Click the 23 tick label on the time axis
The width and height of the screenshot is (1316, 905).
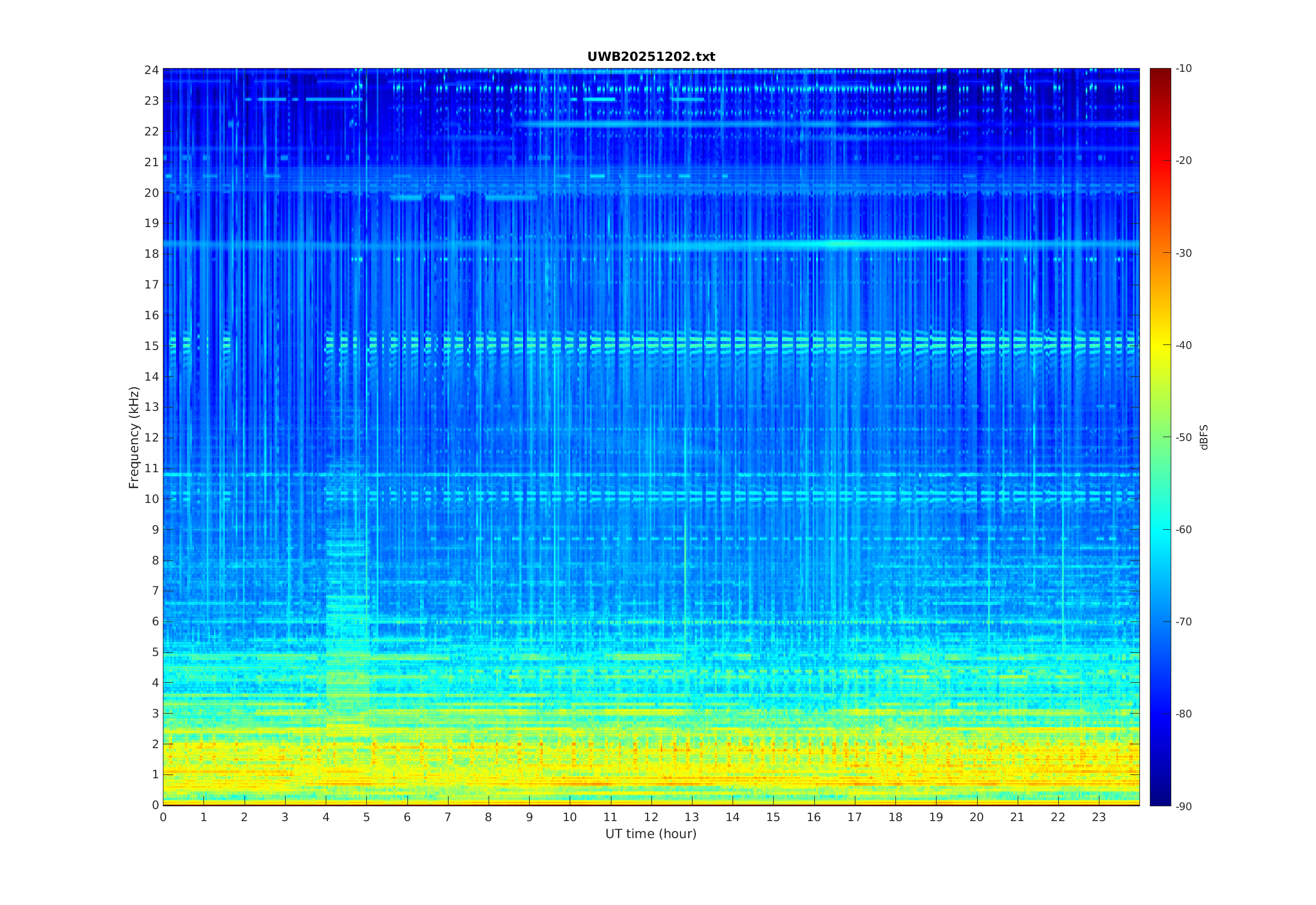click(x=1098, y=817)
